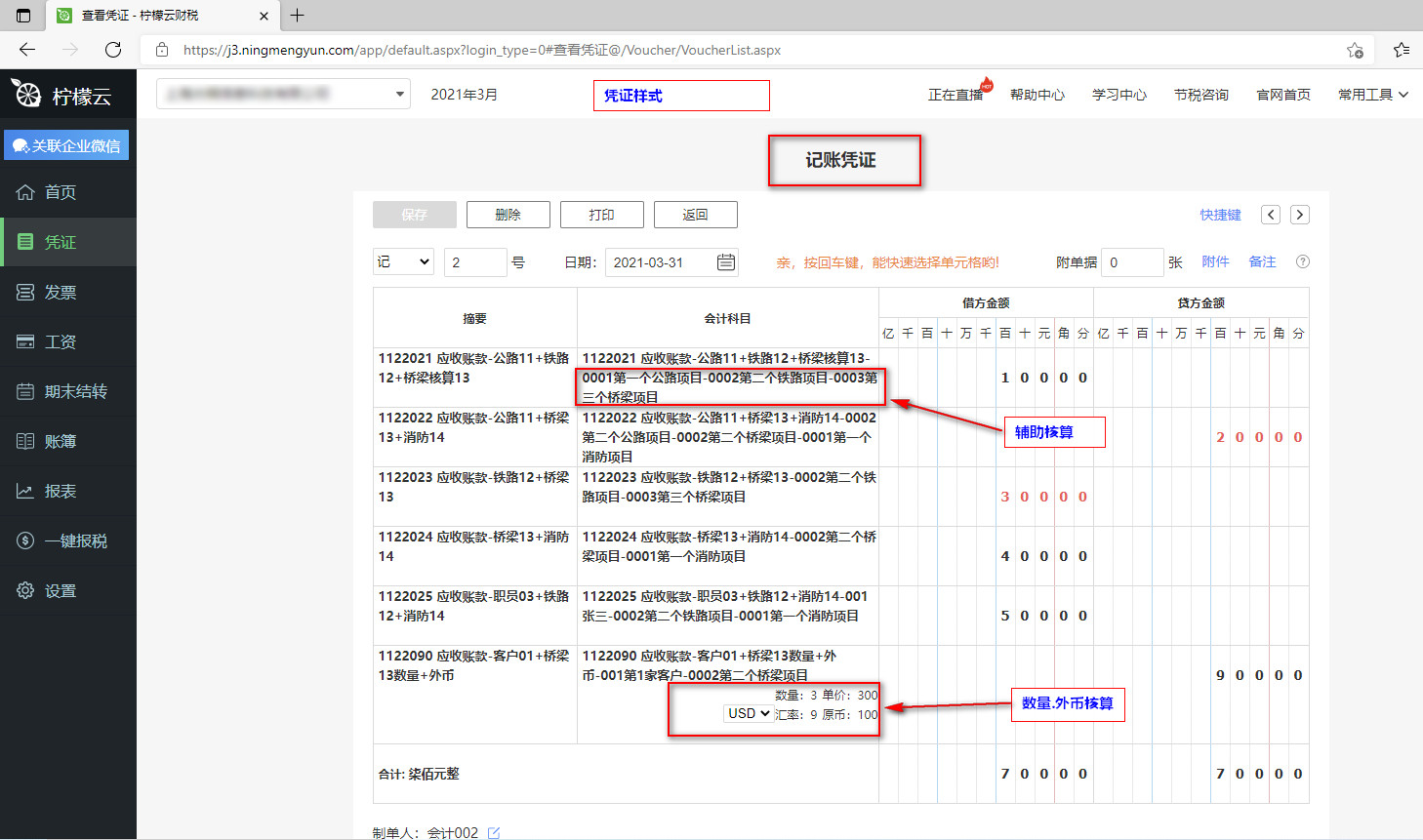
Task: Click the 快捷键 link
Action: [1220, 215]
